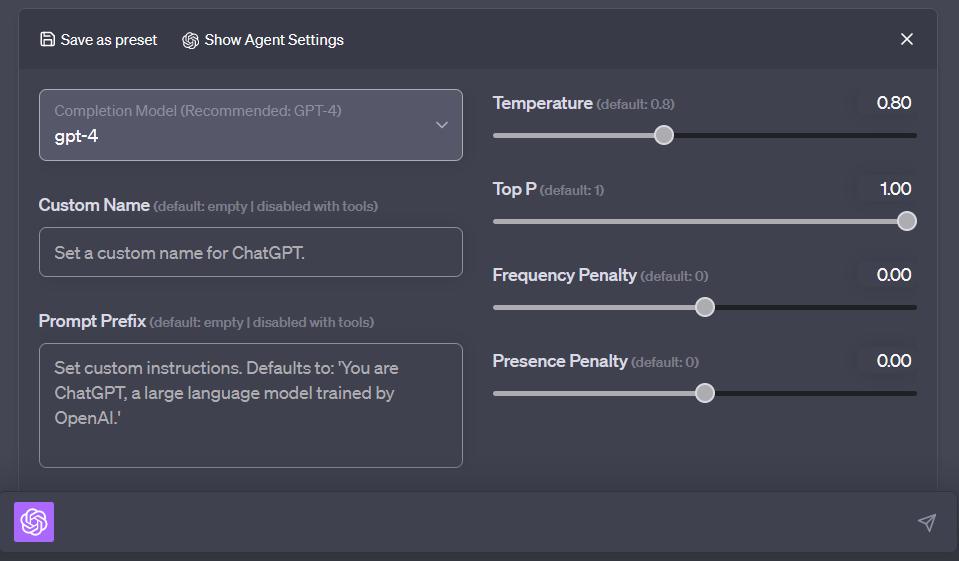
Task: Click into the Prompt Prefix text area
Action: click(x=250, y=405)
